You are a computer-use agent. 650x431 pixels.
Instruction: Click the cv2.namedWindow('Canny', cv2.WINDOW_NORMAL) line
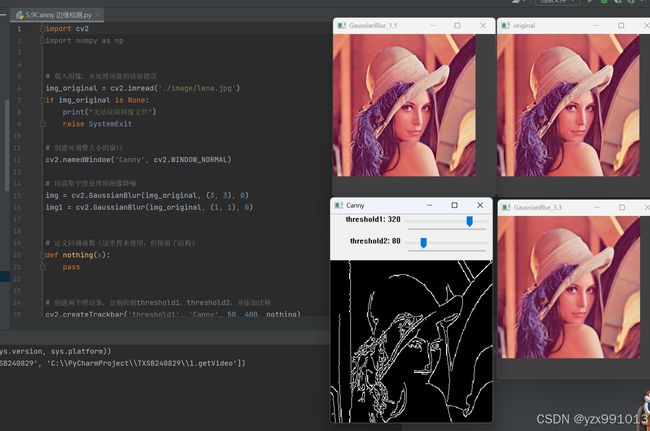tap(138, 160)
